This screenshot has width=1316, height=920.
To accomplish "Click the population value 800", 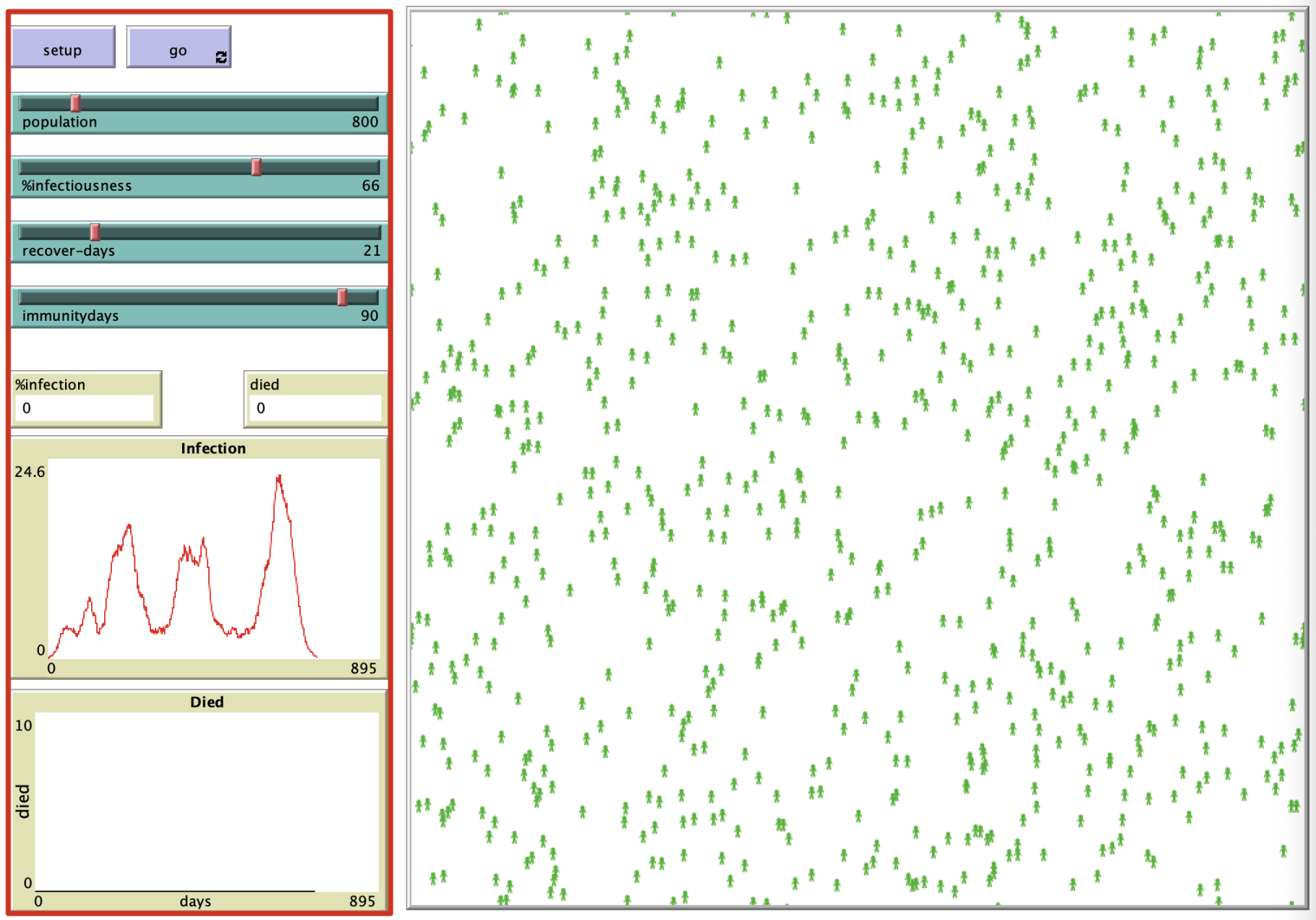I will point(365,122).
